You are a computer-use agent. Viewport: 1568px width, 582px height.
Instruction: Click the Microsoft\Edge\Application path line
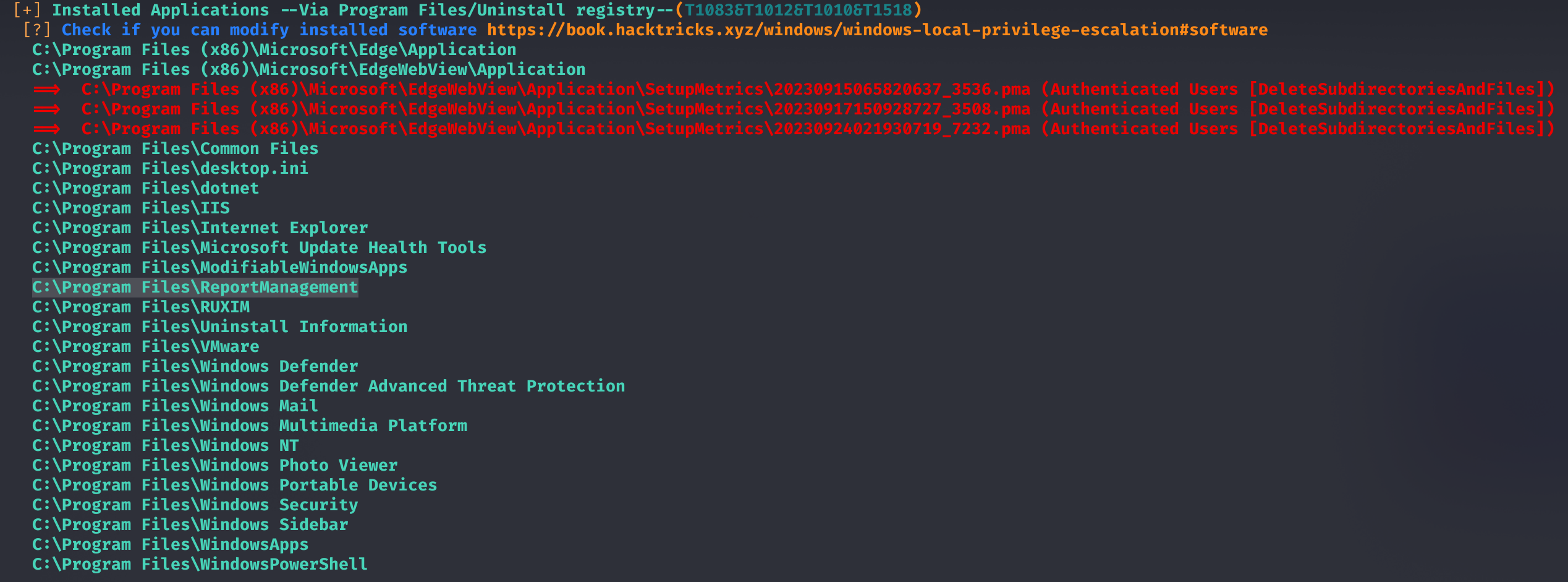point(274,49)
